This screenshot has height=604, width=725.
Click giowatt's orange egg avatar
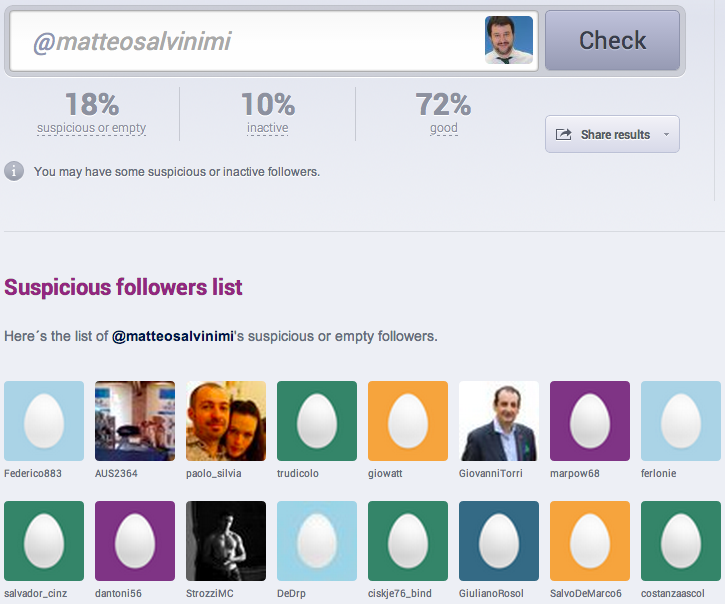coord(408,421)
